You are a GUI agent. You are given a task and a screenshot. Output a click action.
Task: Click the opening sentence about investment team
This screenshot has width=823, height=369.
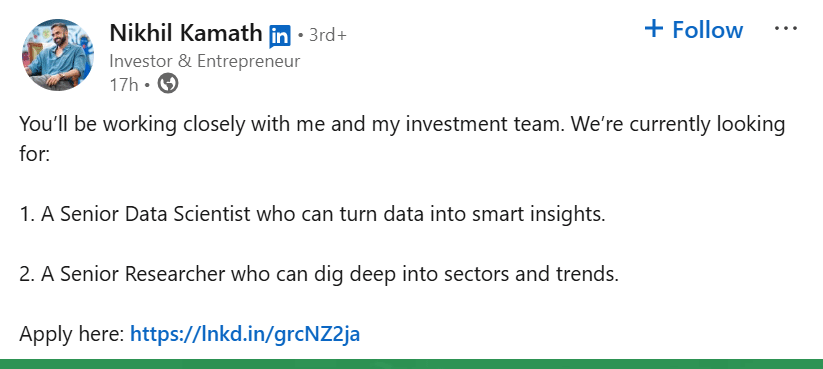click(x=402, y=139)
